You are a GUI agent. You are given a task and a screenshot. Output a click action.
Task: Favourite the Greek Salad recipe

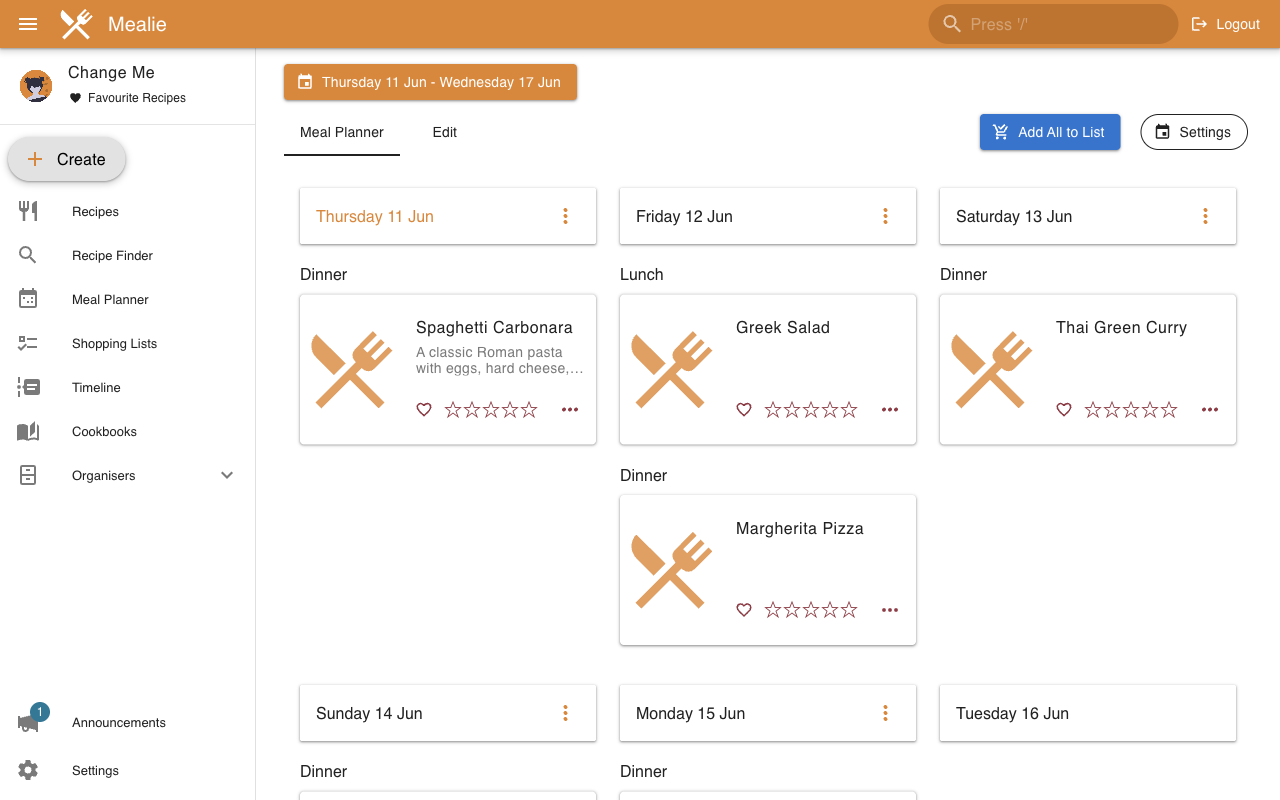(x=744, y=410)
